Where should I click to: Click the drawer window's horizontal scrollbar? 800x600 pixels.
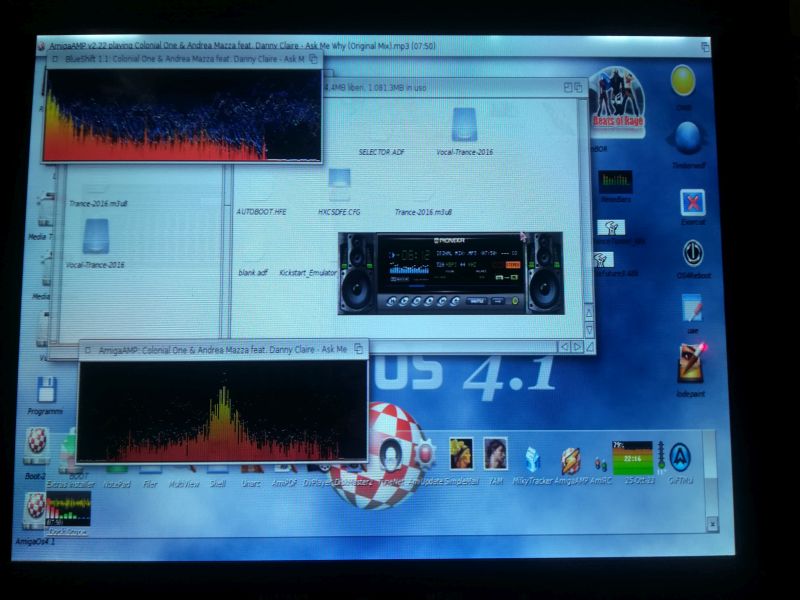pos(463,347)
